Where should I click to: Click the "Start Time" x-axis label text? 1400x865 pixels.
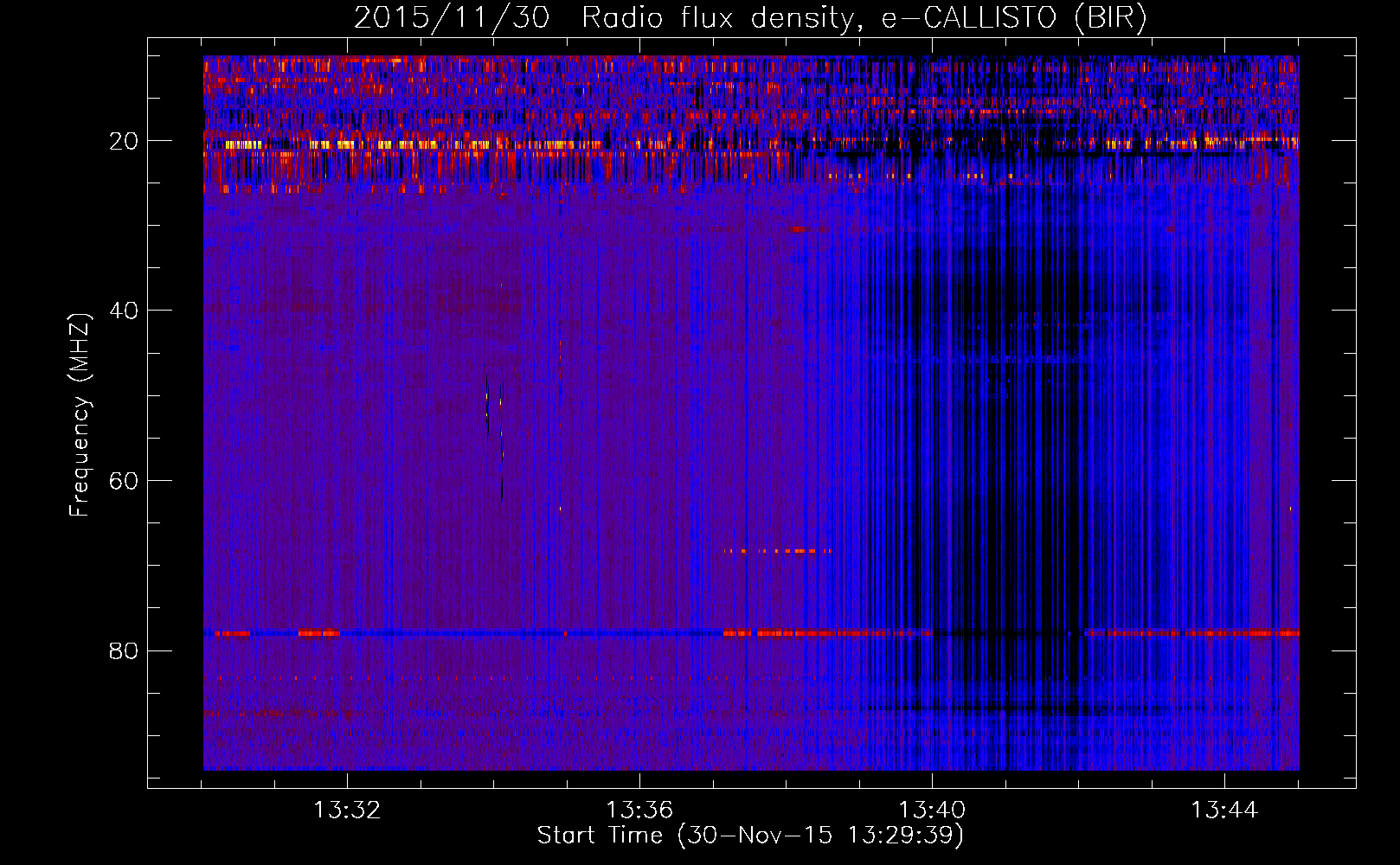pos(600,836)
